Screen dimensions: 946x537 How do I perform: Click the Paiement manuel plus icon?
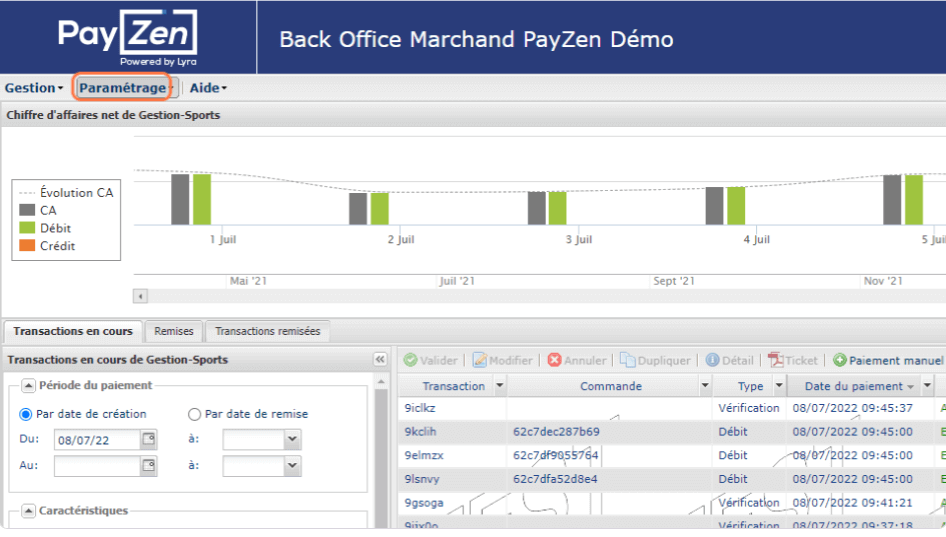840,360
